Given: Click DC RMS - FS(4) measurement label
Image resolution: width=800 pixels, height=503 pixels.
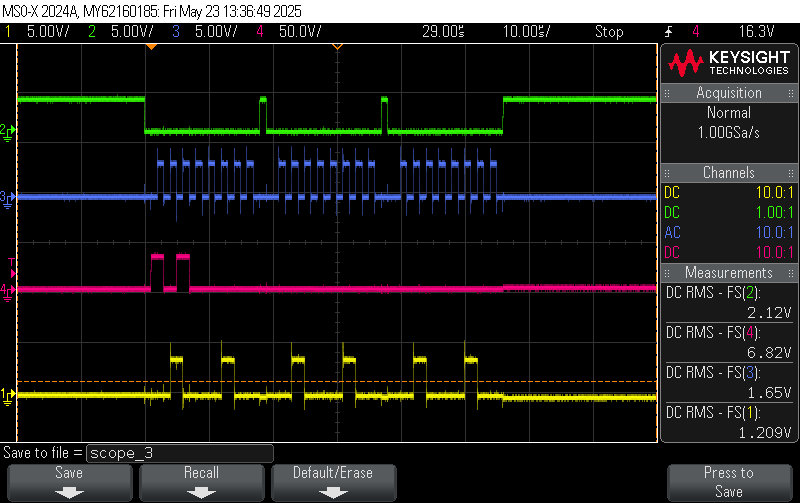Looking at the screenshot, I should [713, 333].
